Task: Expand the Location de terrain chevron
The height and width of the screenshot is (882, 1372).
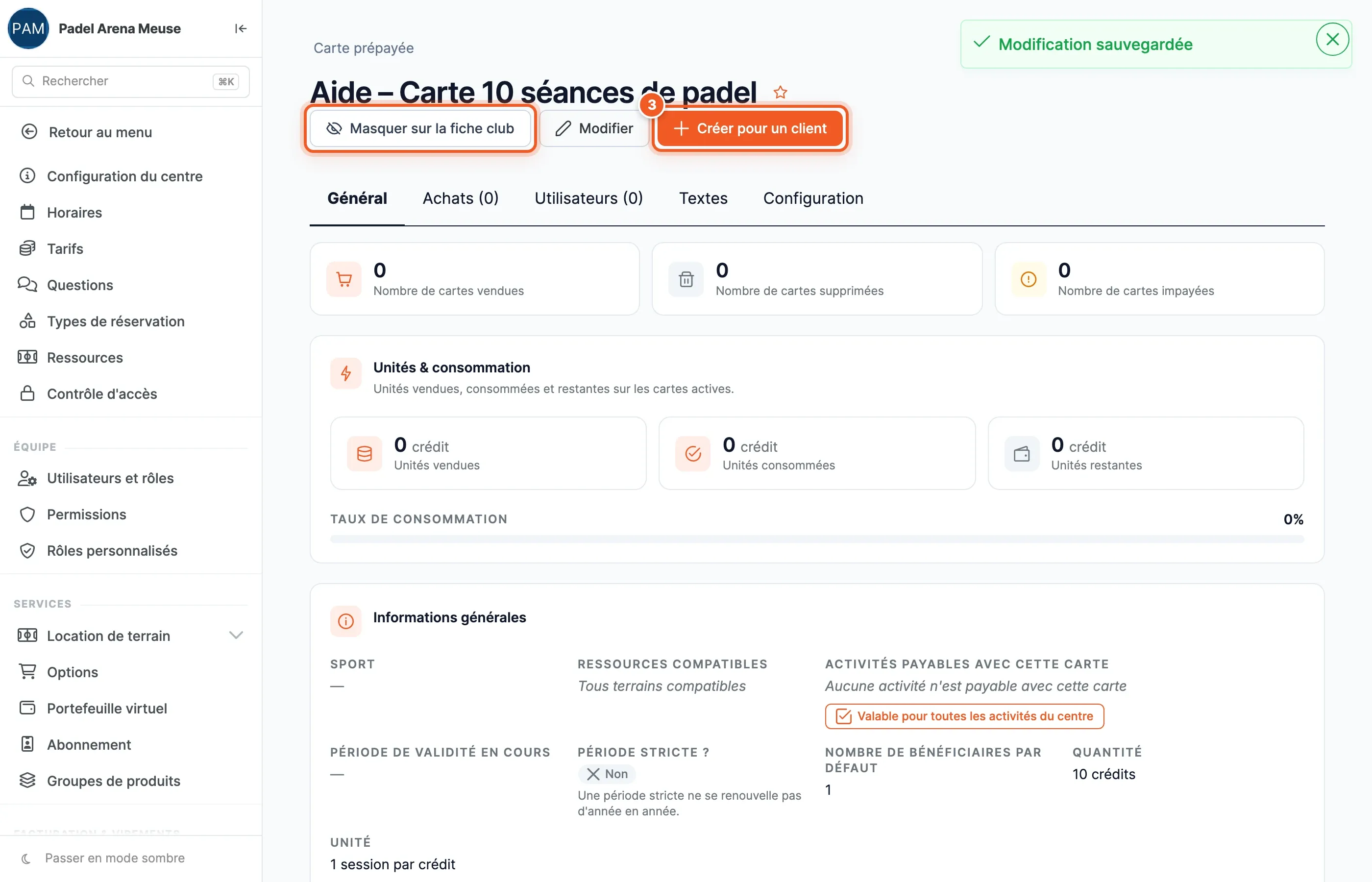Action: pos(236,635)
